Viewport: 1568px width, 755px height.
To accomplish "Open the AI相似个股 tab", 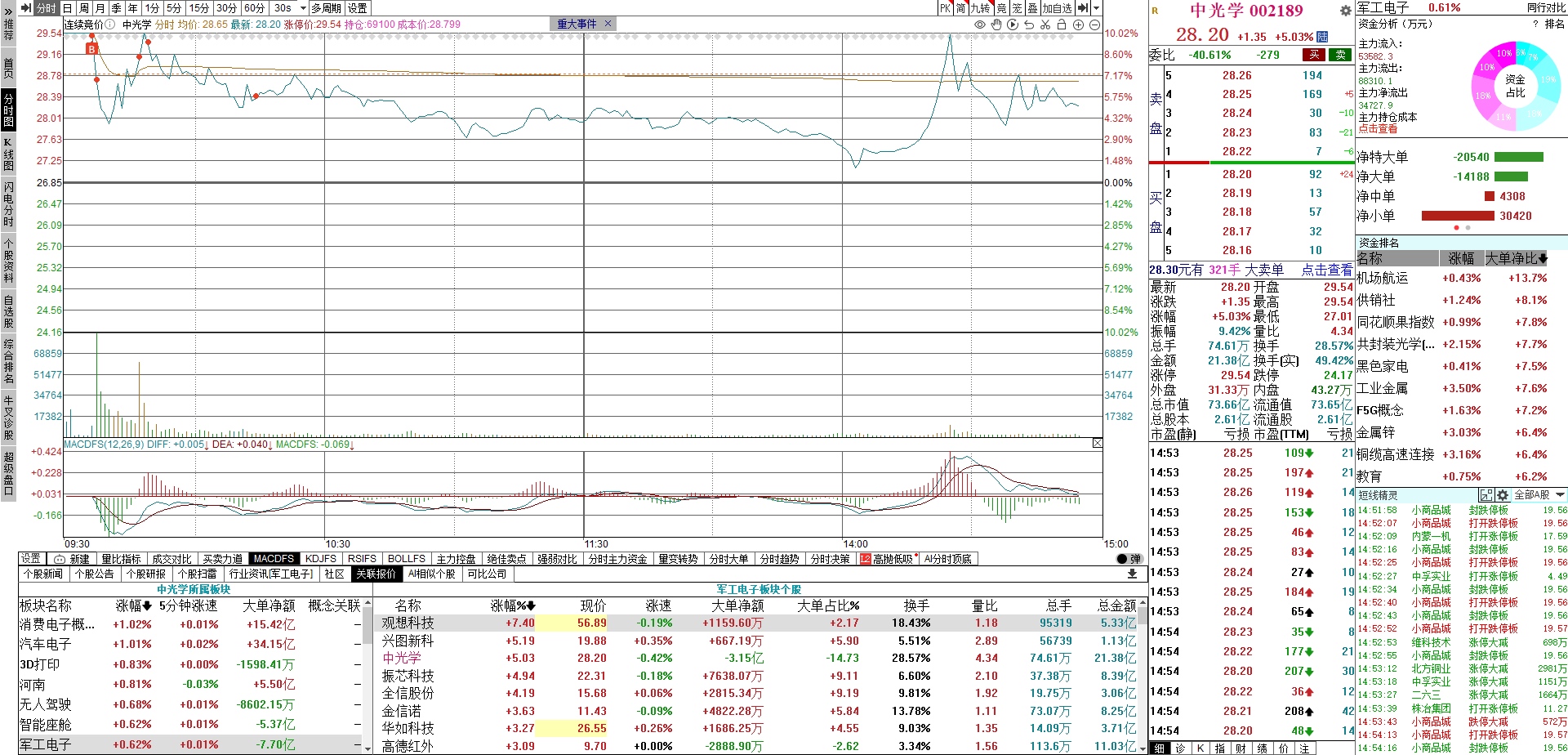I will [431, 574].
